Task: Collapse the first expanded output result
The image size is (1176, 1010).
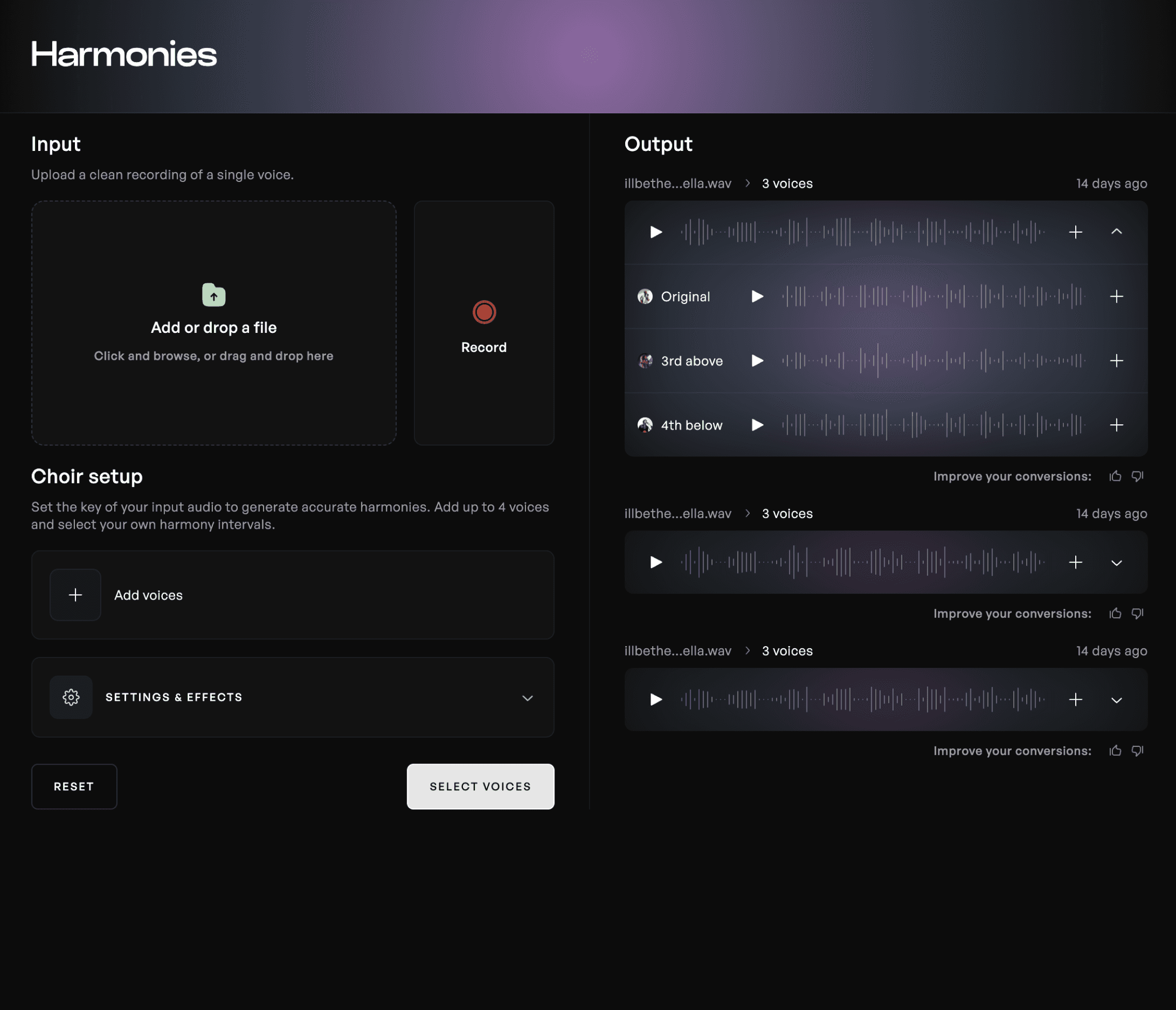Action: tap(1117, 232)
